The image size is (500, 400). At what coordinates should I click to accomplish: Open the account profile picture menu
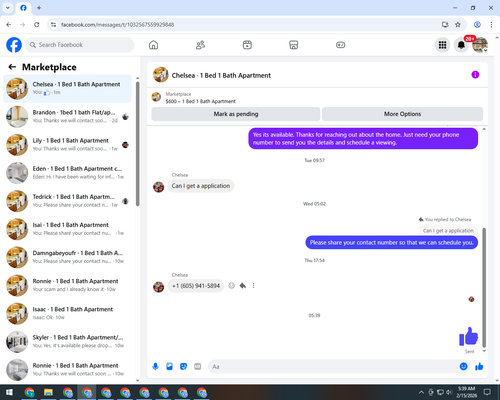click(480, 45)
